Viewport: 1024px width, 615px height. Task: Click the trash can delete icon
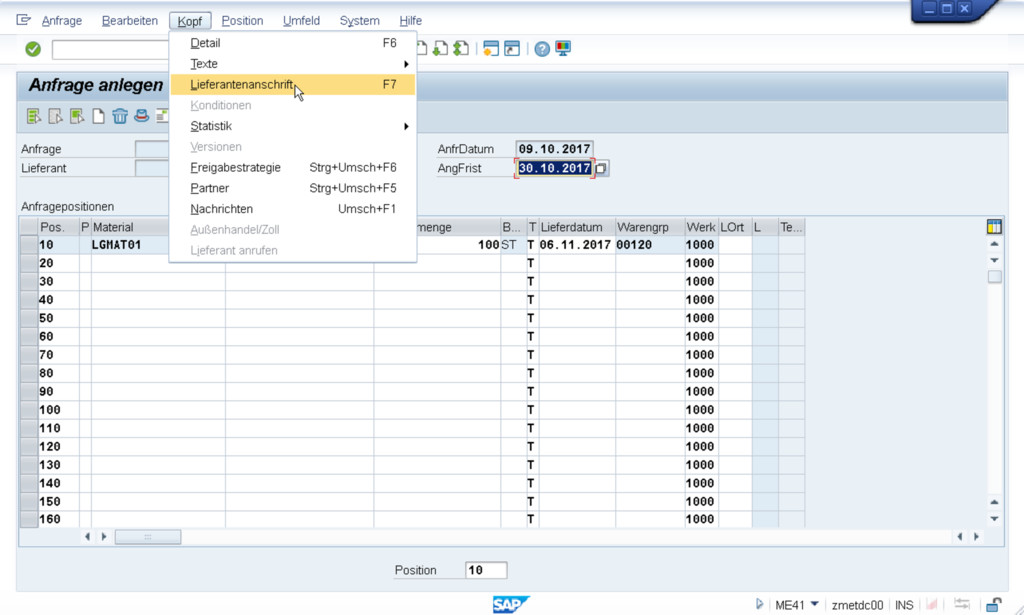[x=120, y=116]
